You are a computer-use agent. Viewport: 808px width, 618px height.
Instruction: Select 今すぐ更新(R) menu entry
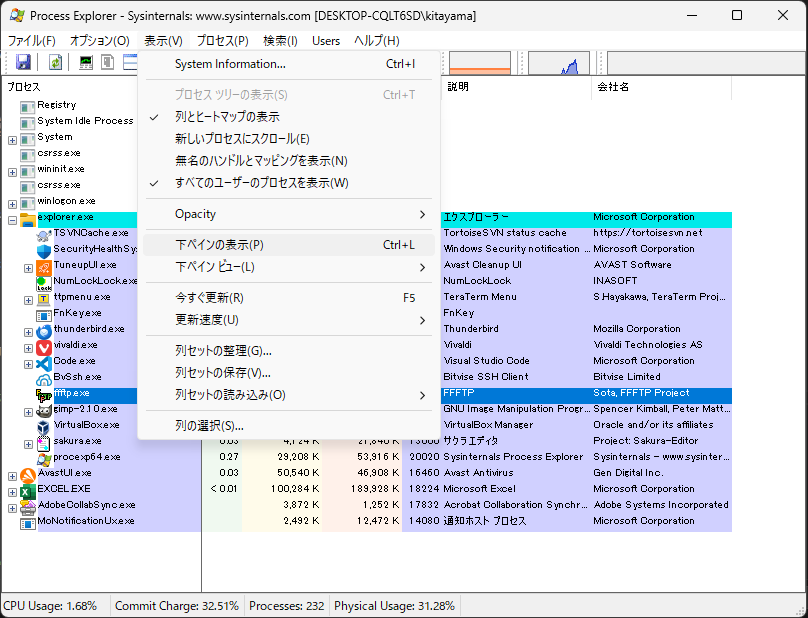(289, 298)
